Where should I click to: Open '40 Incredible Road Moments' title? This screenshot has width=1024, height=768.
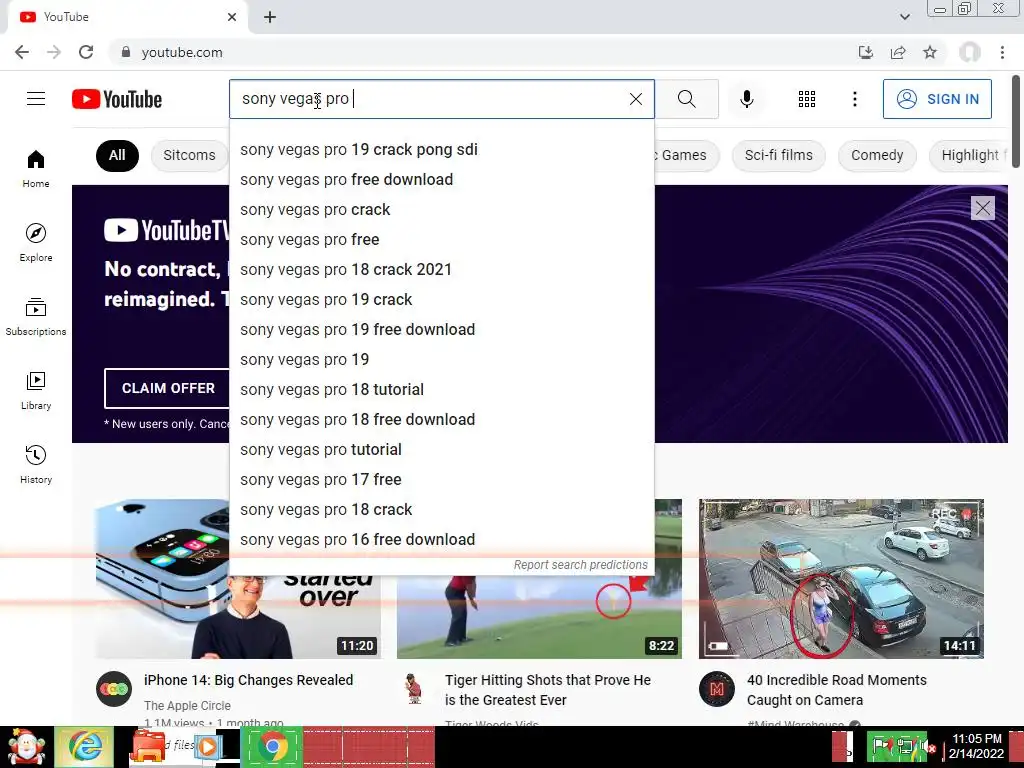(x=837, y=690)
